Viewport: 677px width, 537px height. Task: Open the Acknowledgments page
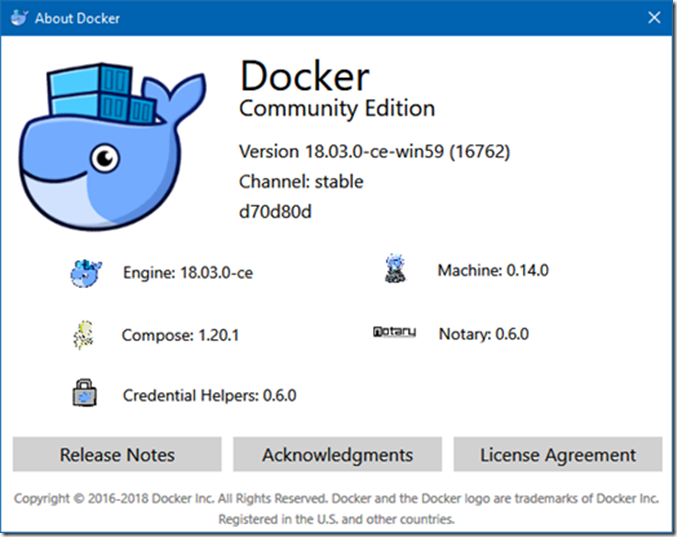[x=337, y=455]
